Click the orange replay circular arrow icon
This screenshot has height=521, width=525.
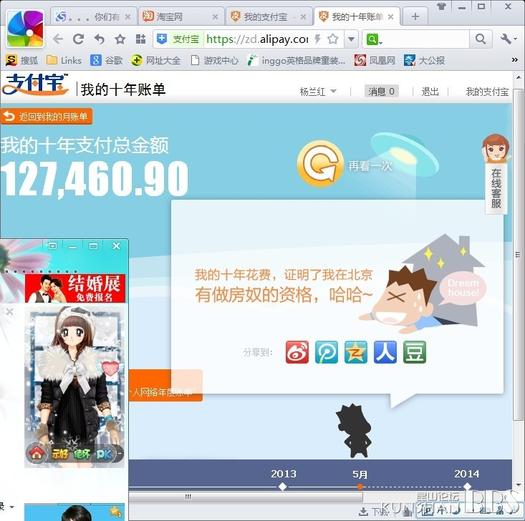pos(320,163)
